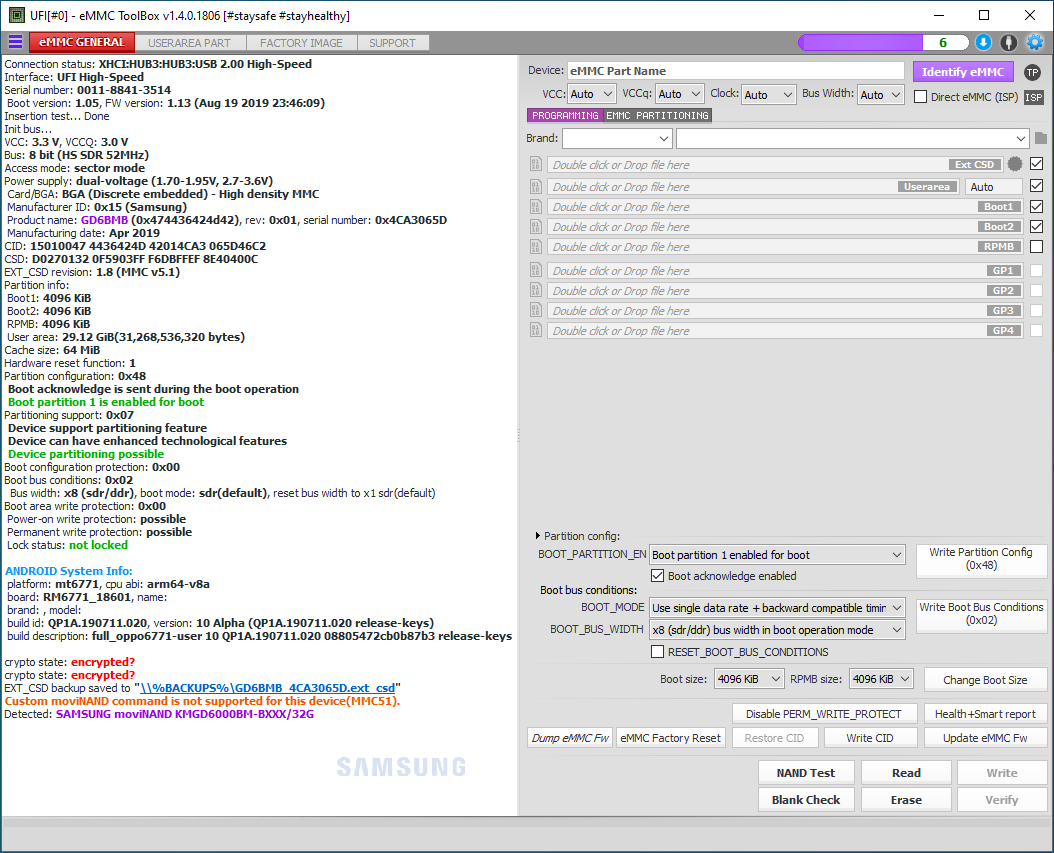Screen dimensions: 1054x853
Task: Select the EMMC PARTITIONING sub-tab
Action: [657, 116]
